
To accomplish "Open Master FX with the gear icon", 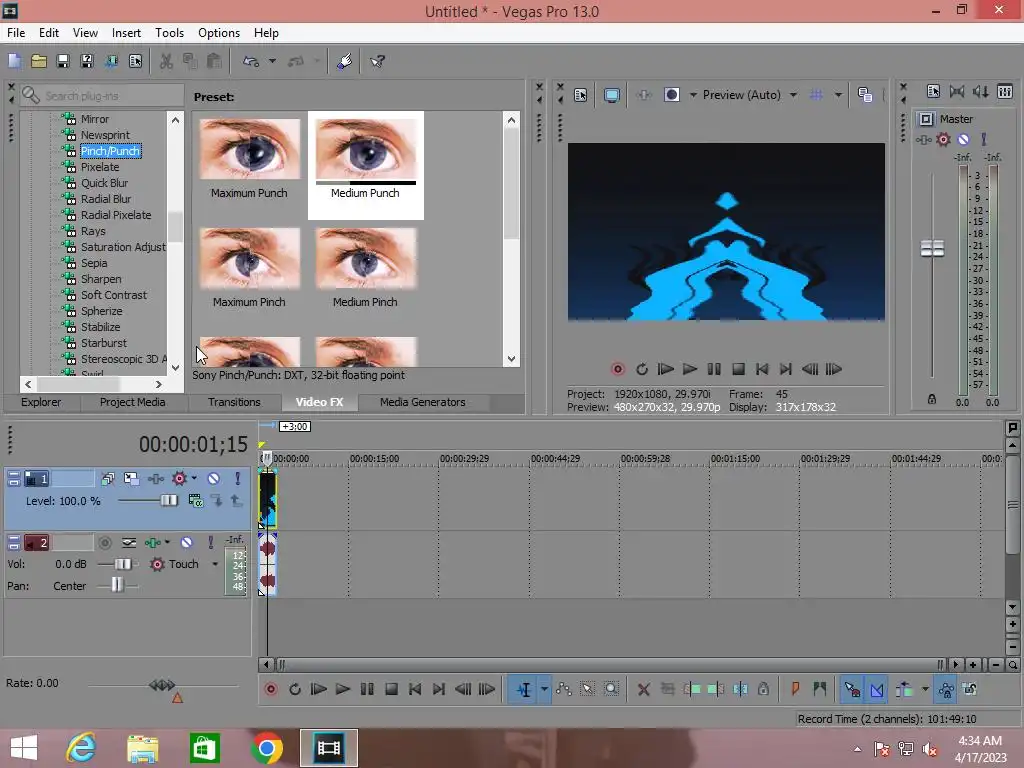I will (x=943, y=139).
